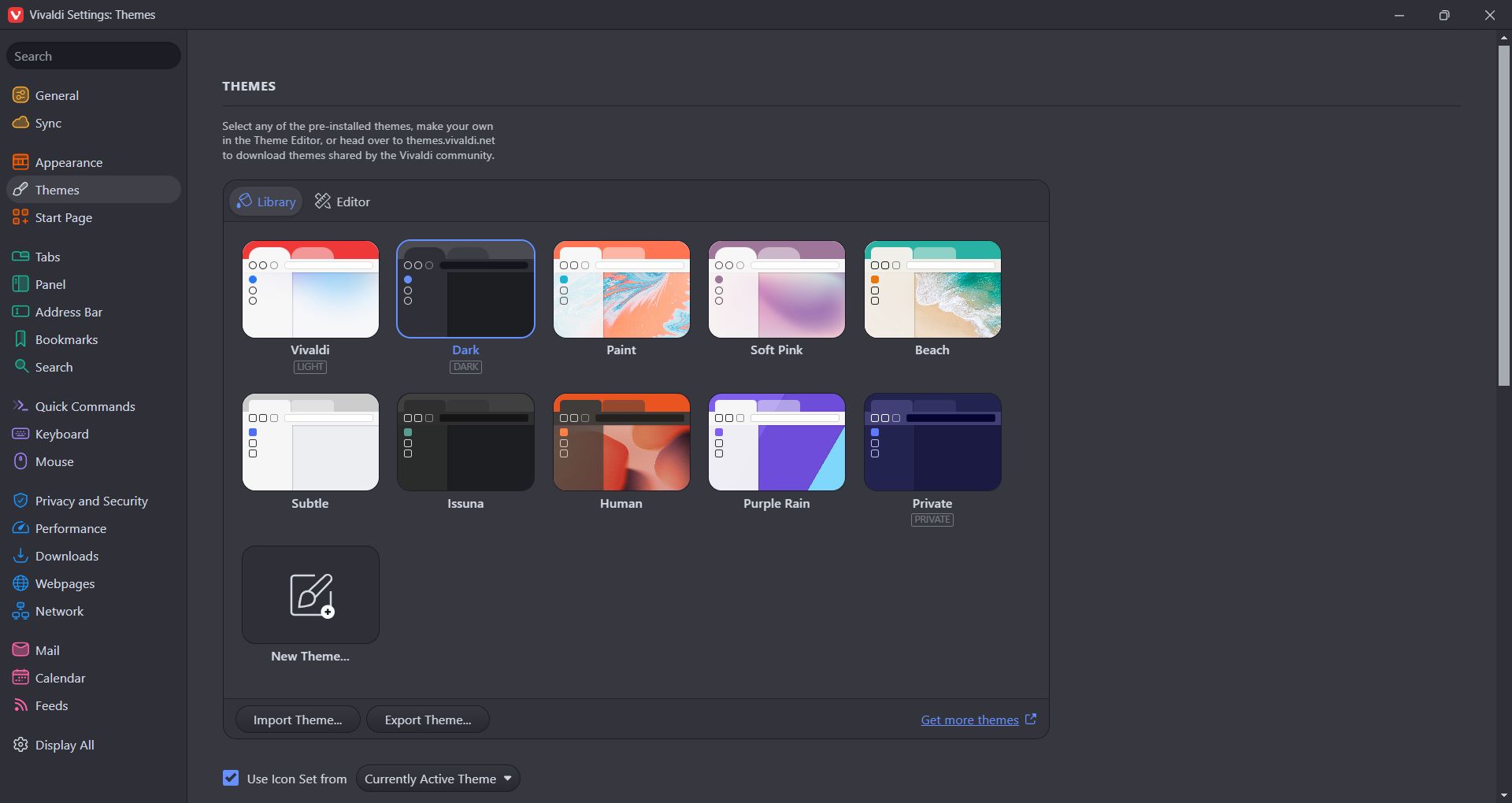Click the settings Search field
The image size is (1512, 803).
pos(94,56)
